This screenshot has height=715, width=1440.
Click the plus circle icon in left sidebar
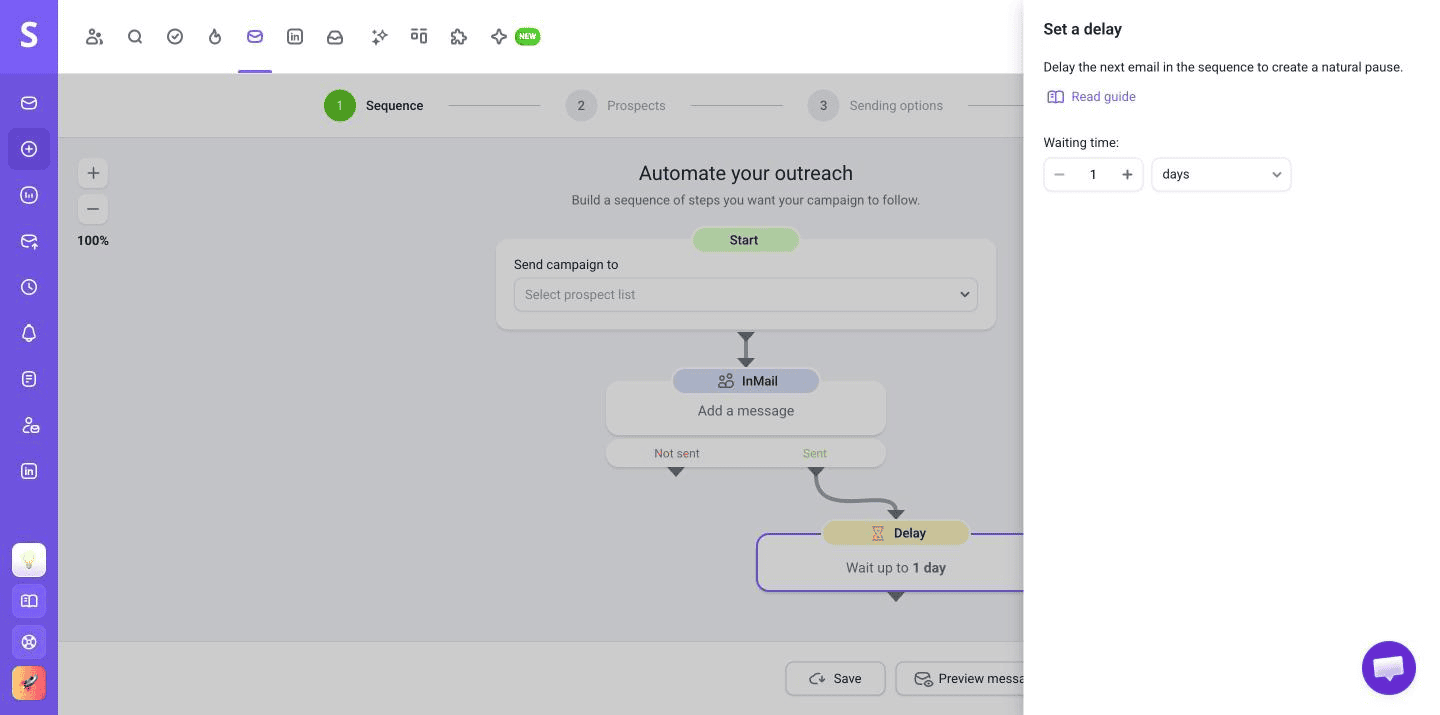coord(29,149)
